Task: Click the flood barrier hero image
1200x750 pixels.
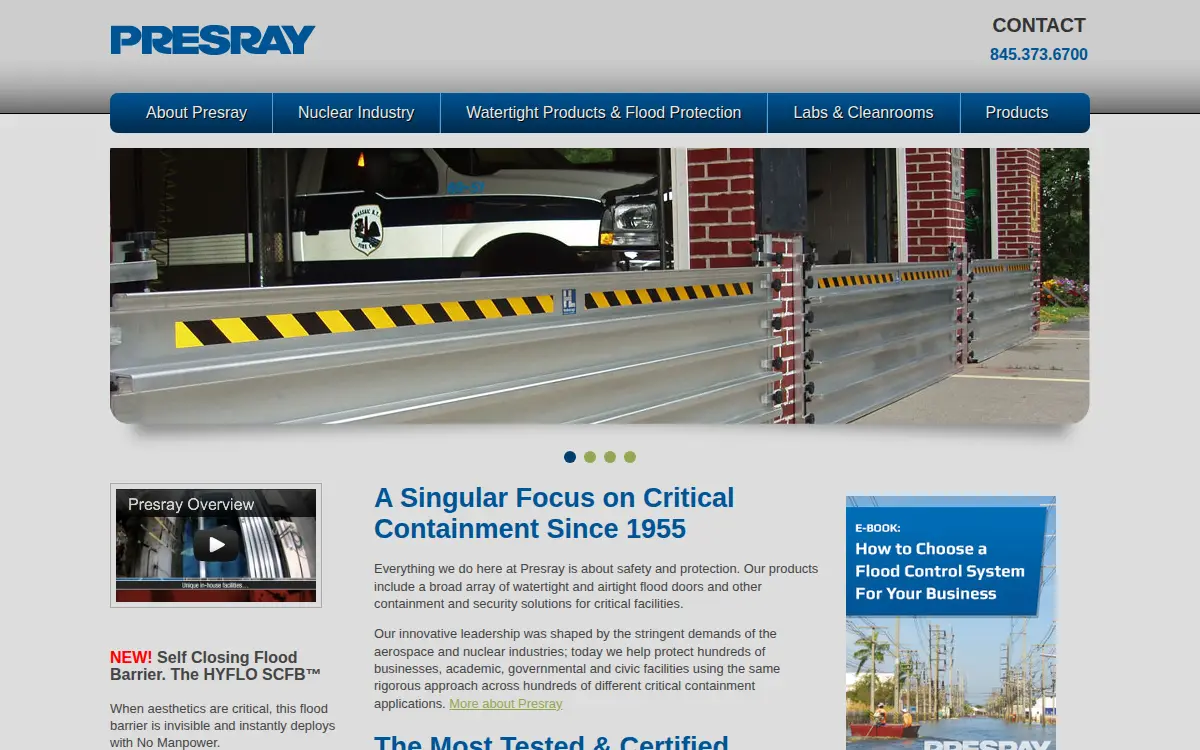Action: 600,286
